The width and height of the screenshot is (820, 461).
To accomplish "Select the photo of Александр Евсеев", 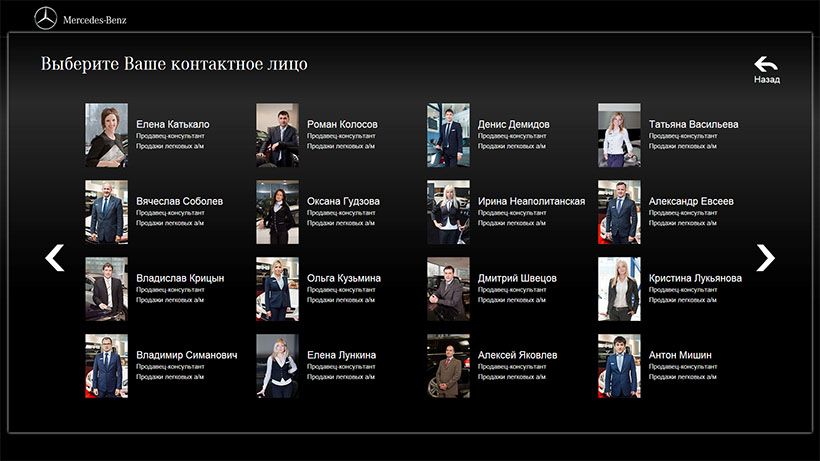I will click(619, 212).
